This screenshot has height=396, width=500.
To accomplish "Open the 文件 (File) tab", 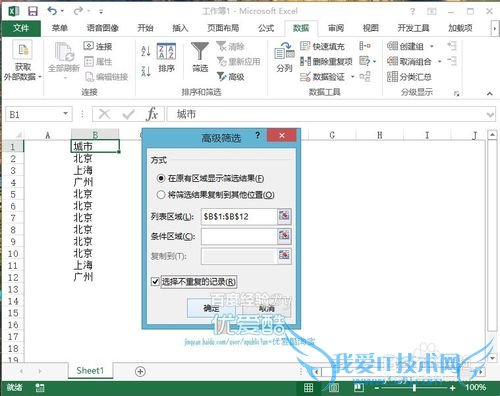I will (21, 28).
